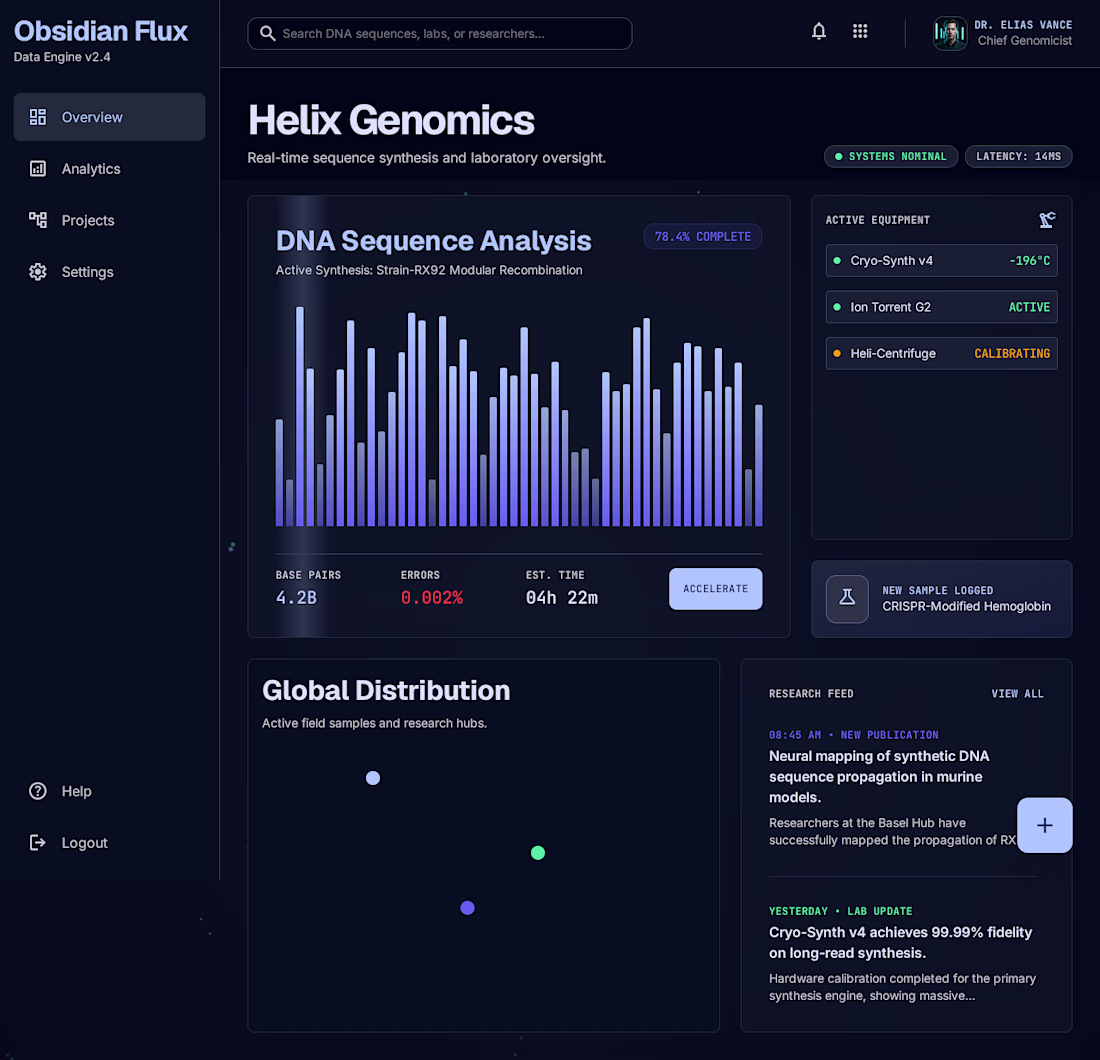The width and height of the screenshot is (1100, 1060).
Task: Click the Dr. Elias Vance name
Action: (x=1023, y=25)
